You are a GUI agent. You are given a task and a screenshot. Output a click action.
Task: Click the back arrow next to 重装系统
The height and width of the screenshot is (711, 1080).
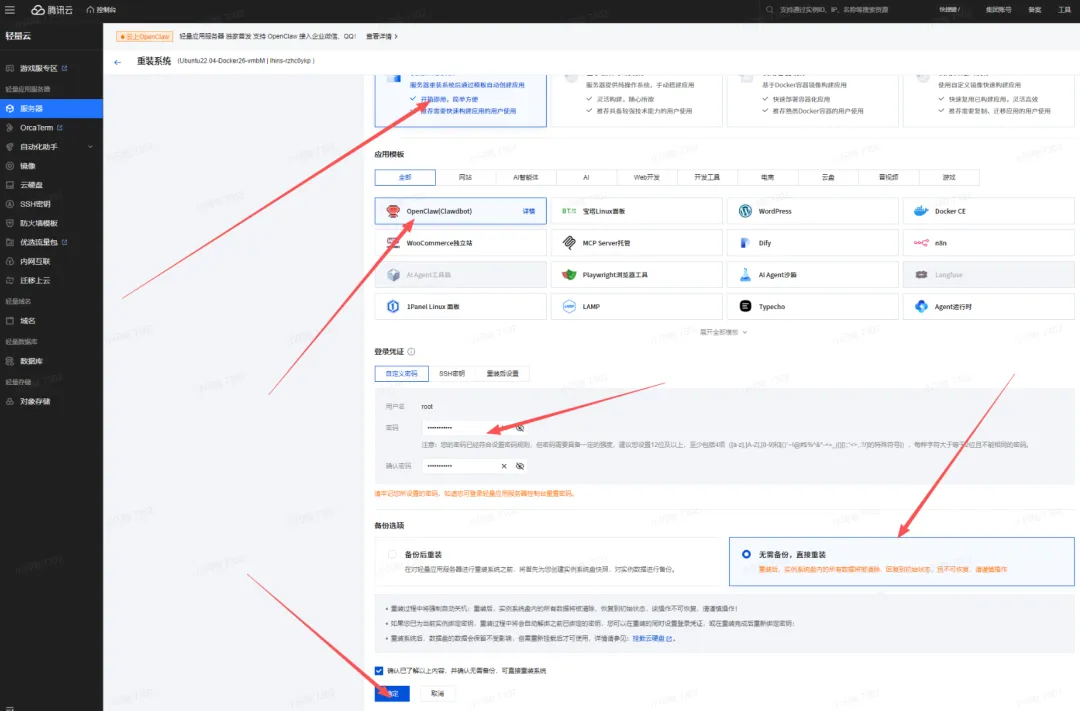coord(117,61)
